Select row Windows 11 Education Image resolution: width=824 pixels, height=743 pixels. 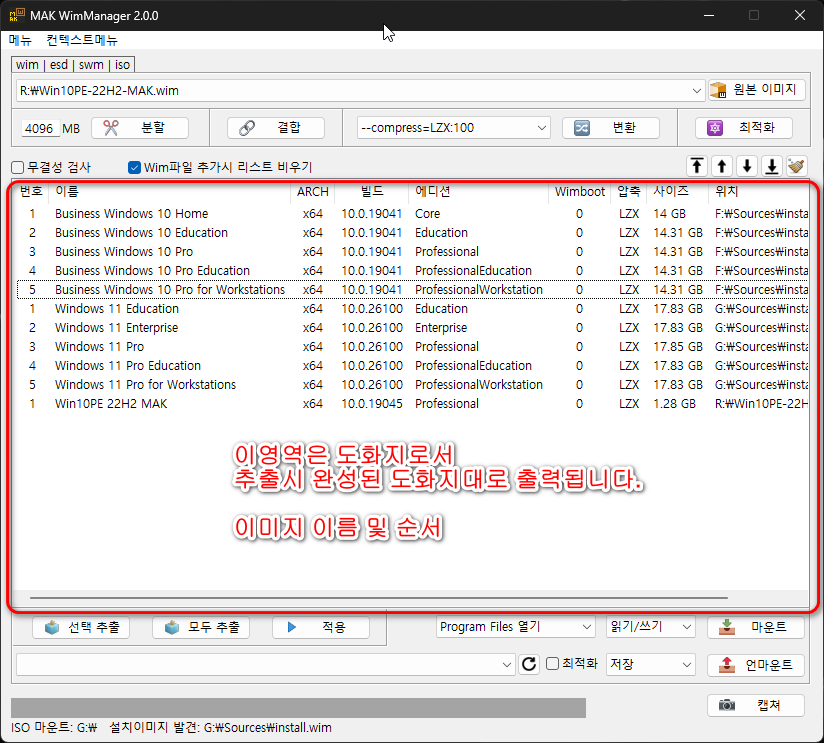pos(413,308)
